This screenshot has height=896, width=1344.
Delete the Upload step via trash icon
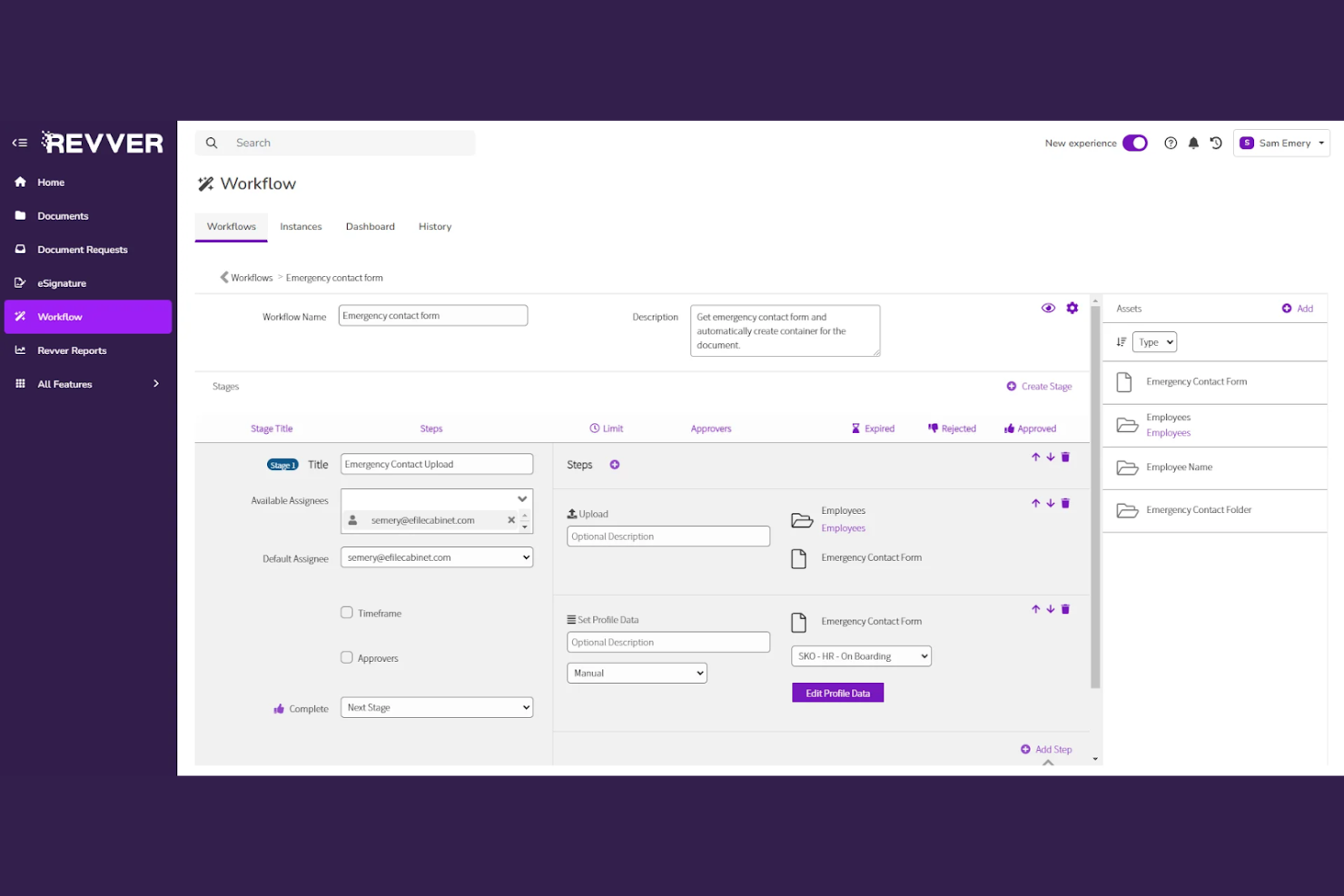pos(1064,503)
